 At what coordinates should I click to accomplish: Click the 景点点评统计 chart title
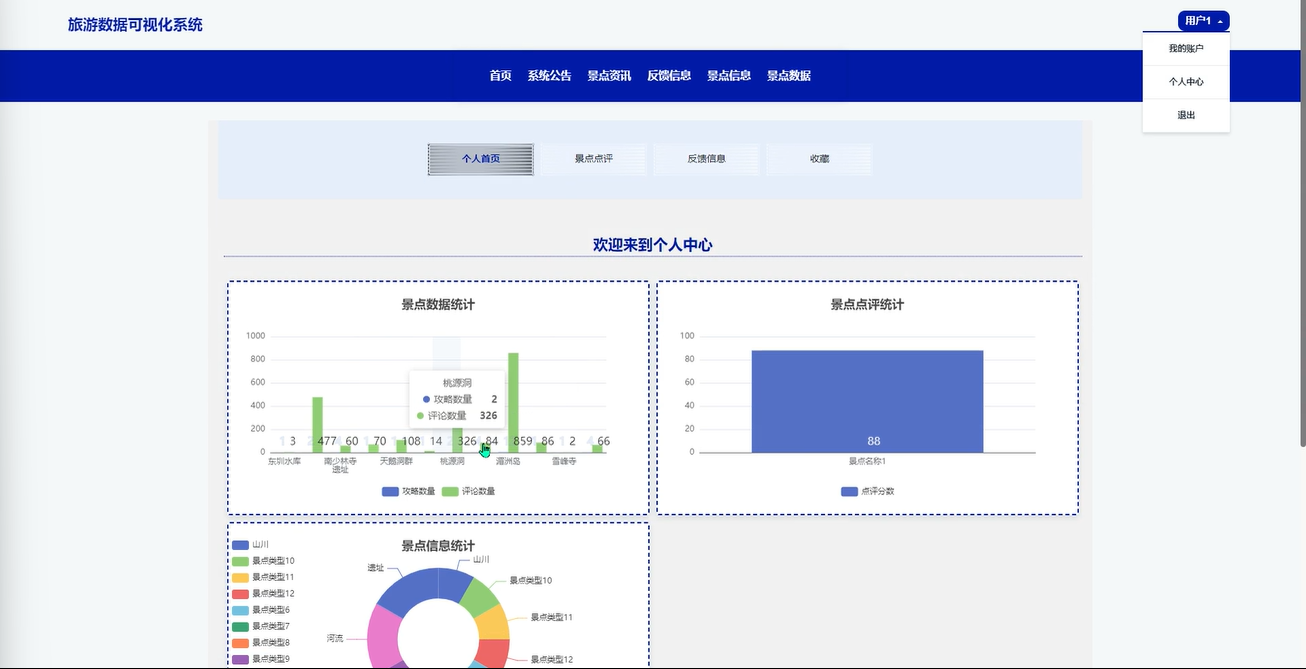[867, 304]
